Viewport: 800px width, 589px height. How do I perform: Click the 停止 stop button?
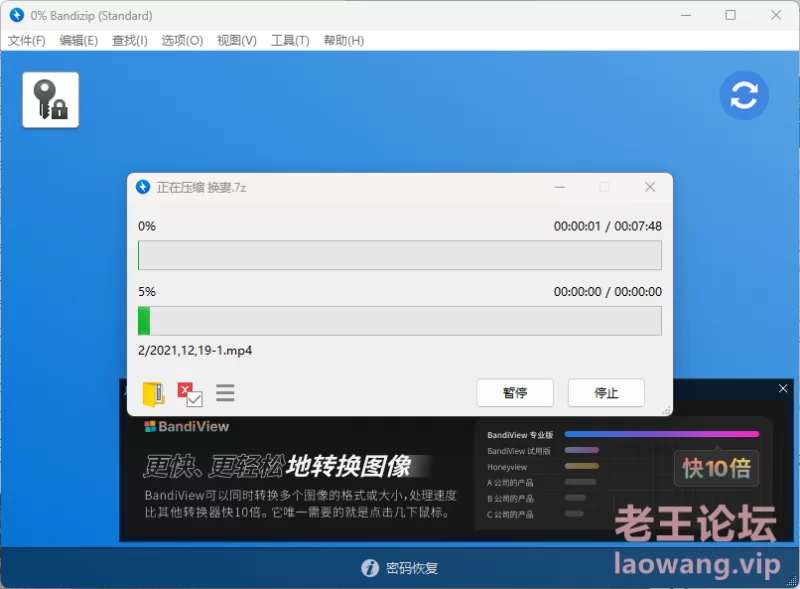(606, 392)
